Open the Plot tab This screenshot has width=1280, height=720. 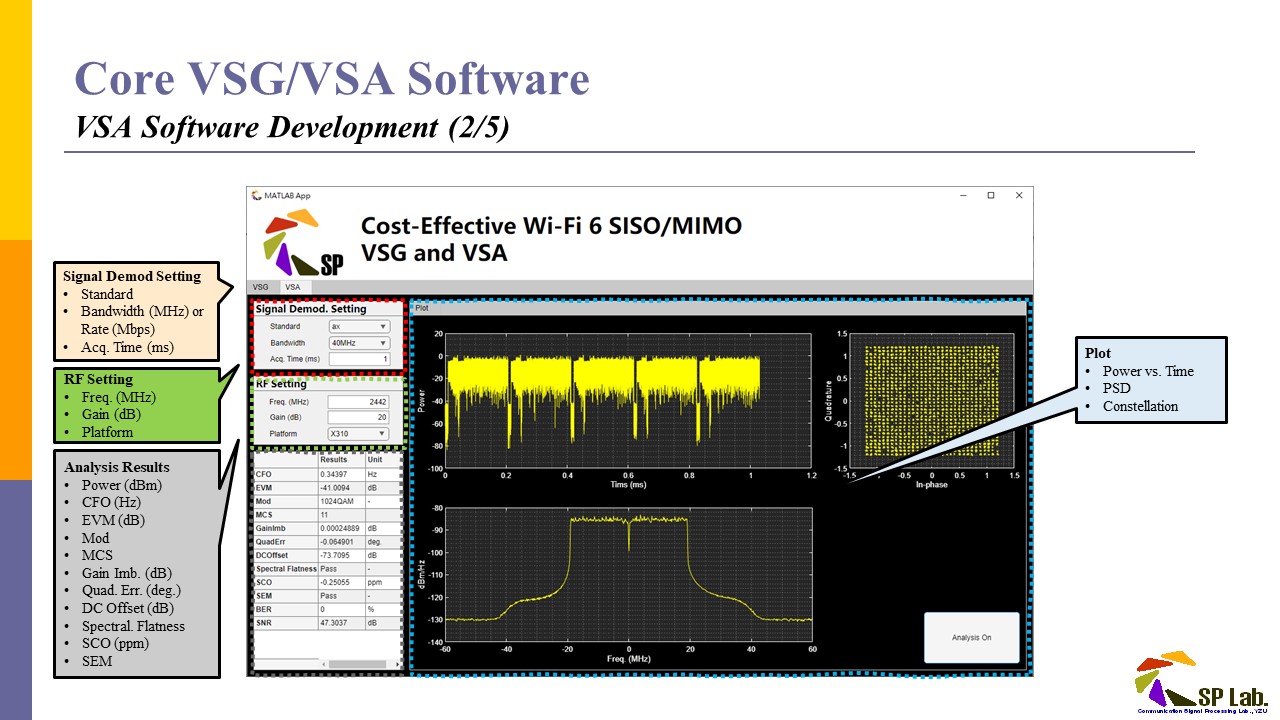422,308
